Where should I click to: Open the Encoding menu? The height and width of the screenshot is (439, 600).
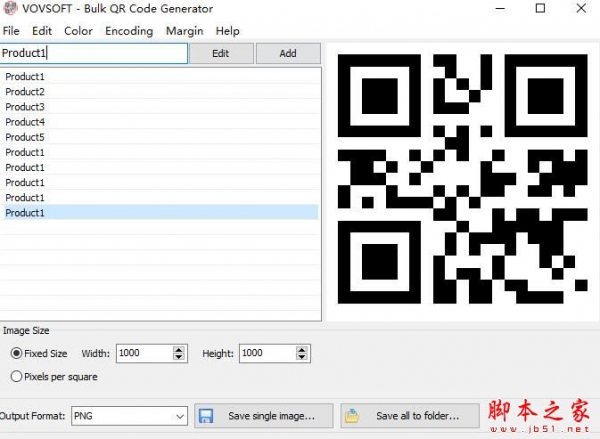(129, 31)
